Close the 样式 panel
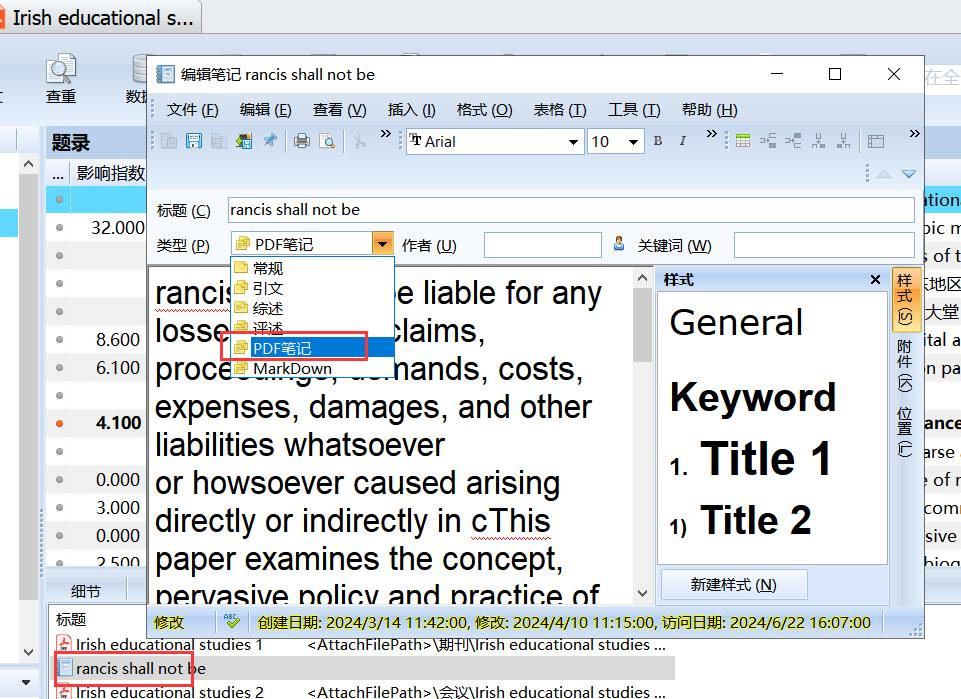Viewport: 961px width, 699px height. coord(875,280)
